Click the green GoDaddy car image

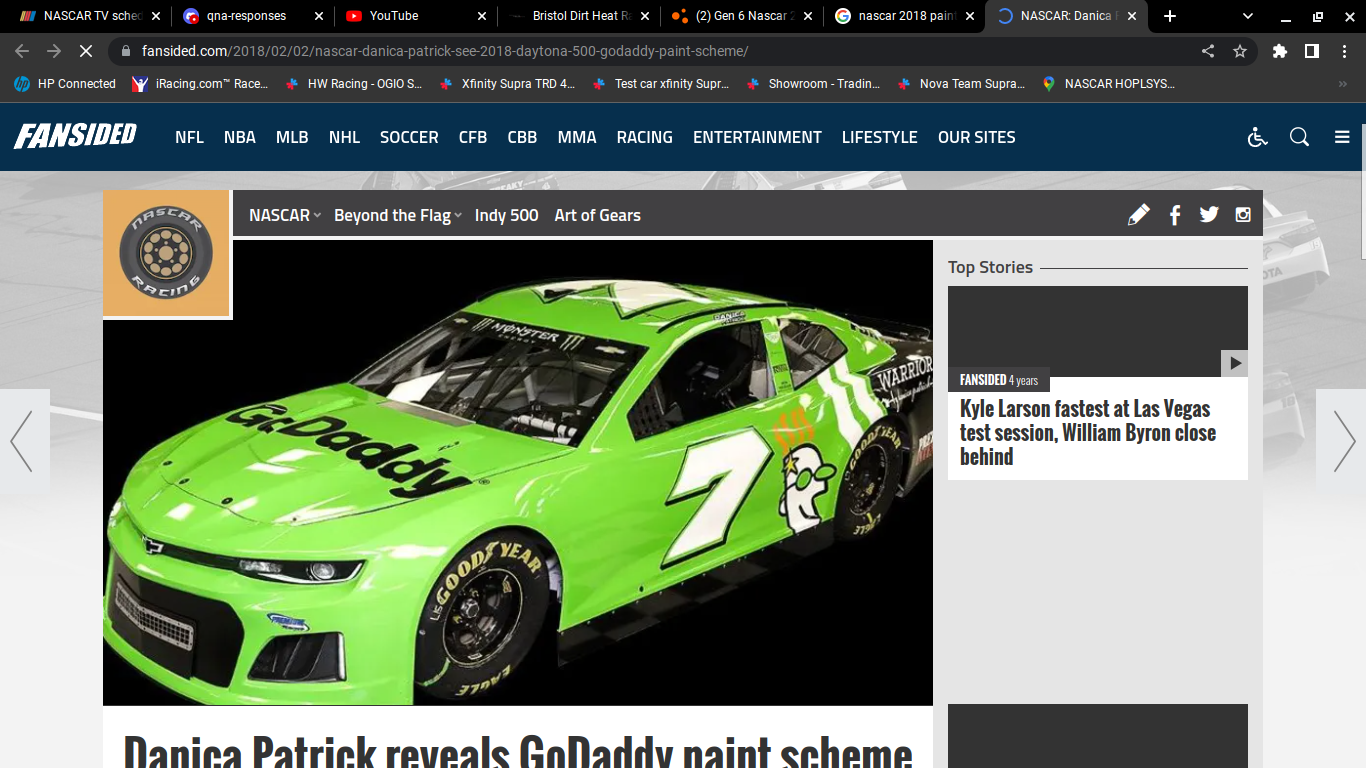[x=518, y=473]
